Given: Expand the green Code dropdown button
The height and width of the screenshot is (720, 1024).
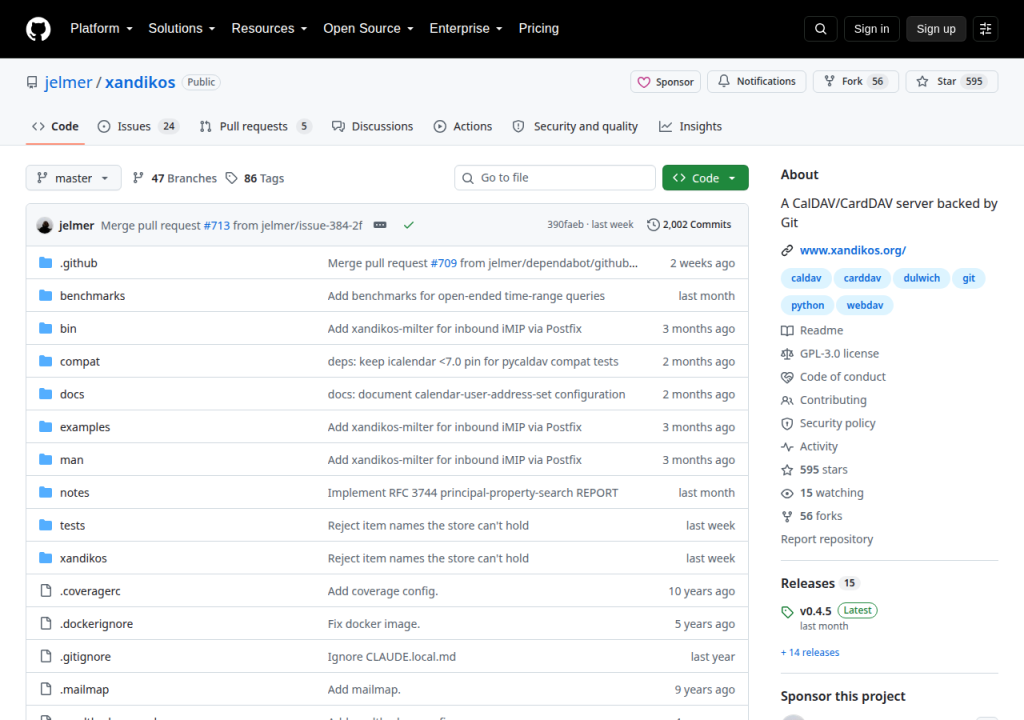Looking at the screenshot, I should pyautogui.click(x=705, y=178).
